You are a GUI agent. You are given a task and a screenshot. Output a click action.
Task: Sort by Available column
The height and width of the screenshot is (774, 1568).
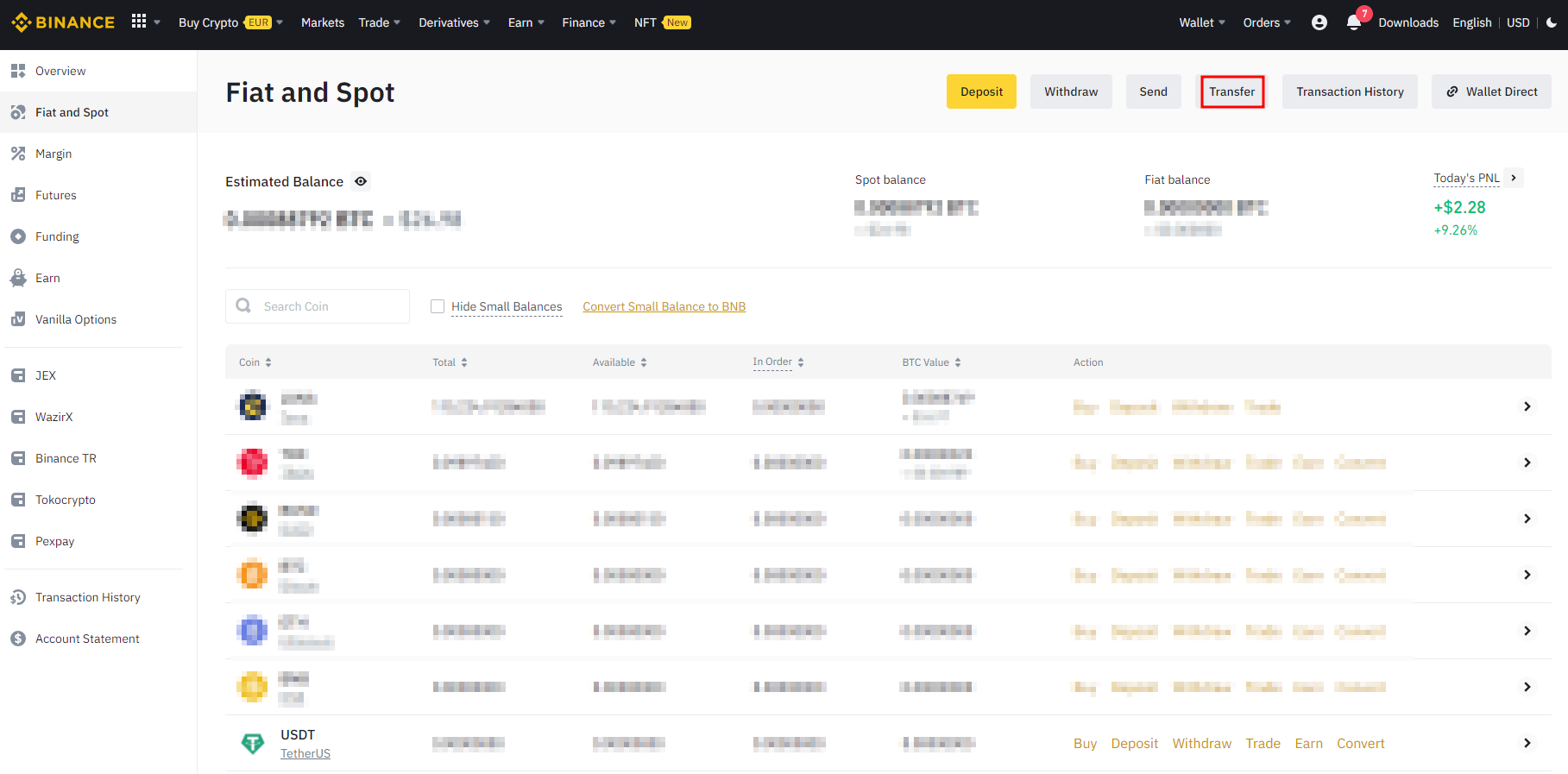[x=620, y=362]
